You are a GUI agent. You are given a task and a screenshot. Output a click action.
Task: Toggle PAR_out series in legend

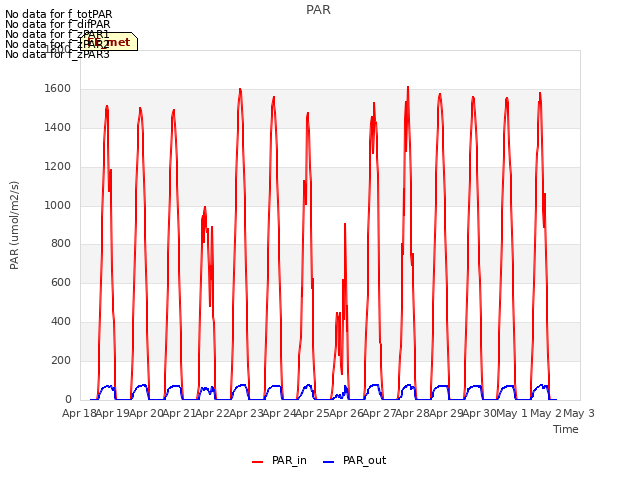tap(355, 460)
